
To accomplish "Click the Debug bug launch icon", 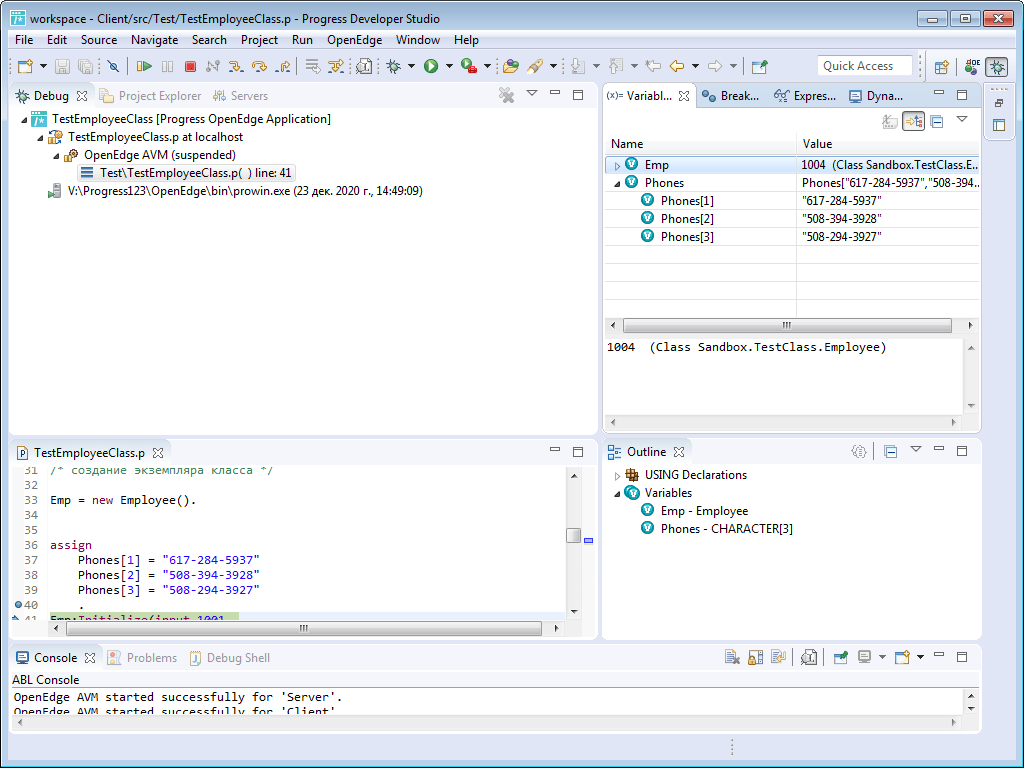I will coord(394,66).
